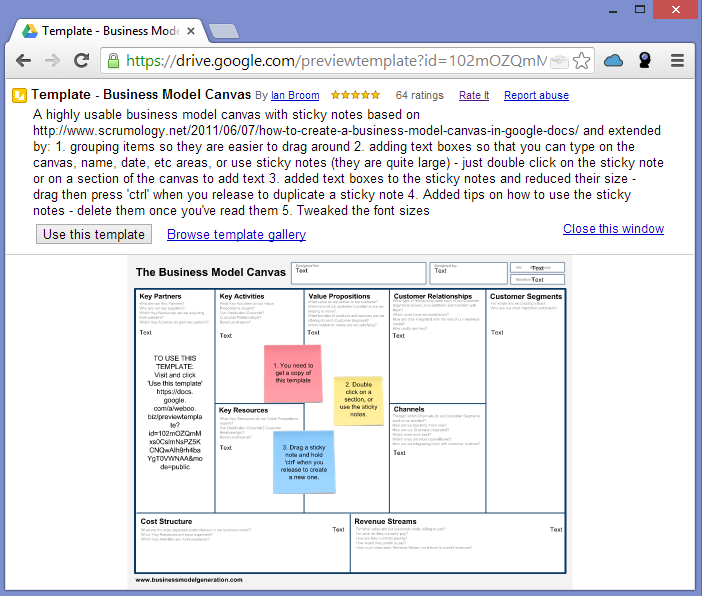
Task: Click the Customer Relationships heading
Action: point(433,296)
